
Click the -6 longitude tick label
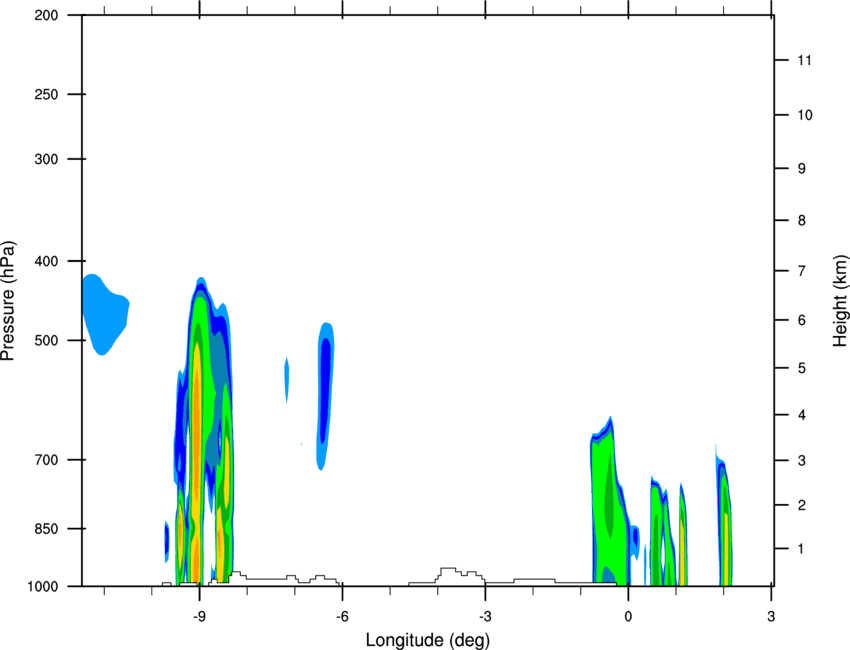coord(342,616)
